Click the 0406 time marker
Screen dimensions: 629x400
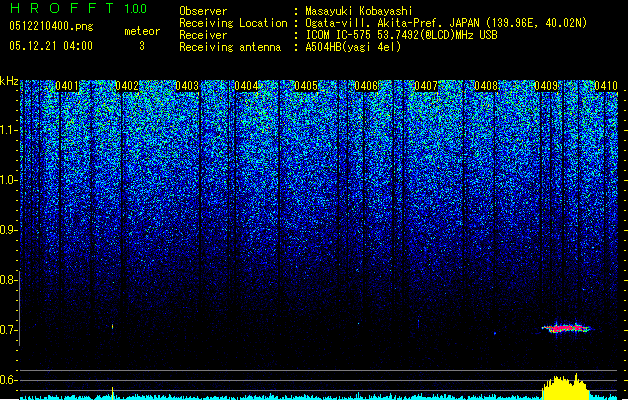click(x=366, y=86)
